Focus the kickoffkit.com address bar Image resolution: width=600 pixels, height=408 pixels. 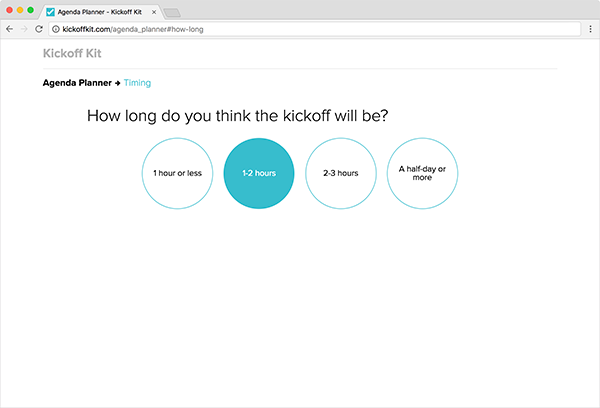pos(315,29)
